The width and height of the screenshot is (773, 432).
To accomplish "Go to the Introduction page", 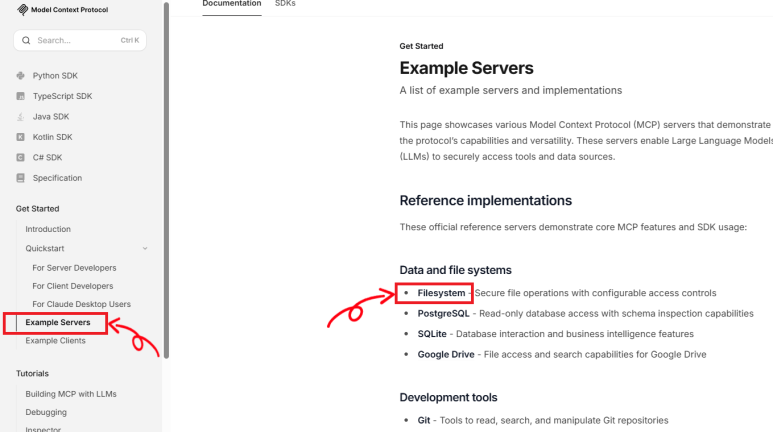I will point(48,229).
